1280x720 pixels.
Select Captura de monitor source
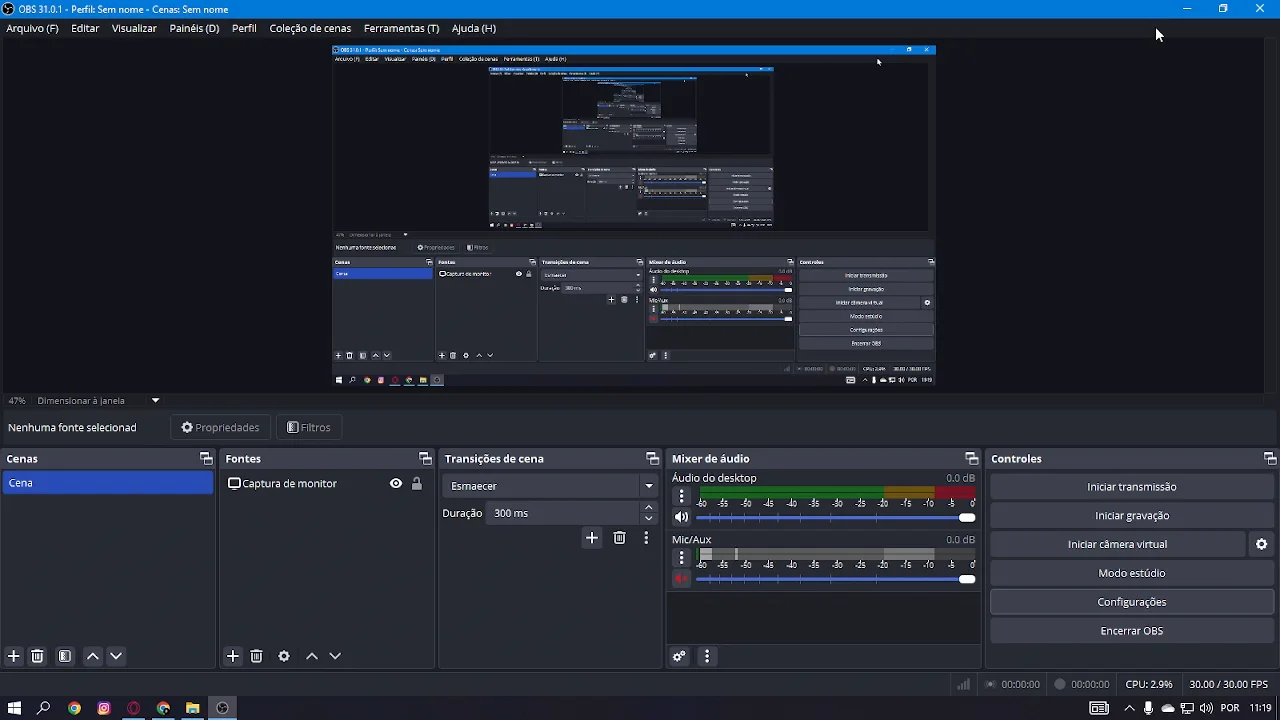click(289, 483)
